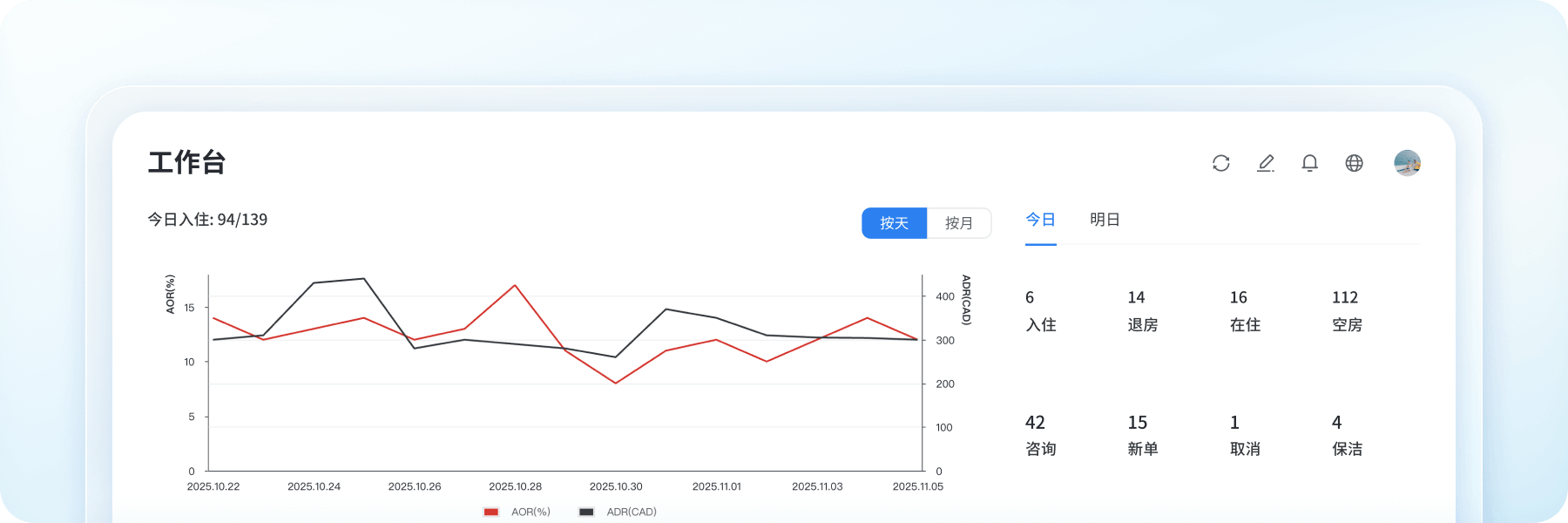
Task: View the 1 取消 cancellation
Action: pyautogui.click(x=1245, y=436)
